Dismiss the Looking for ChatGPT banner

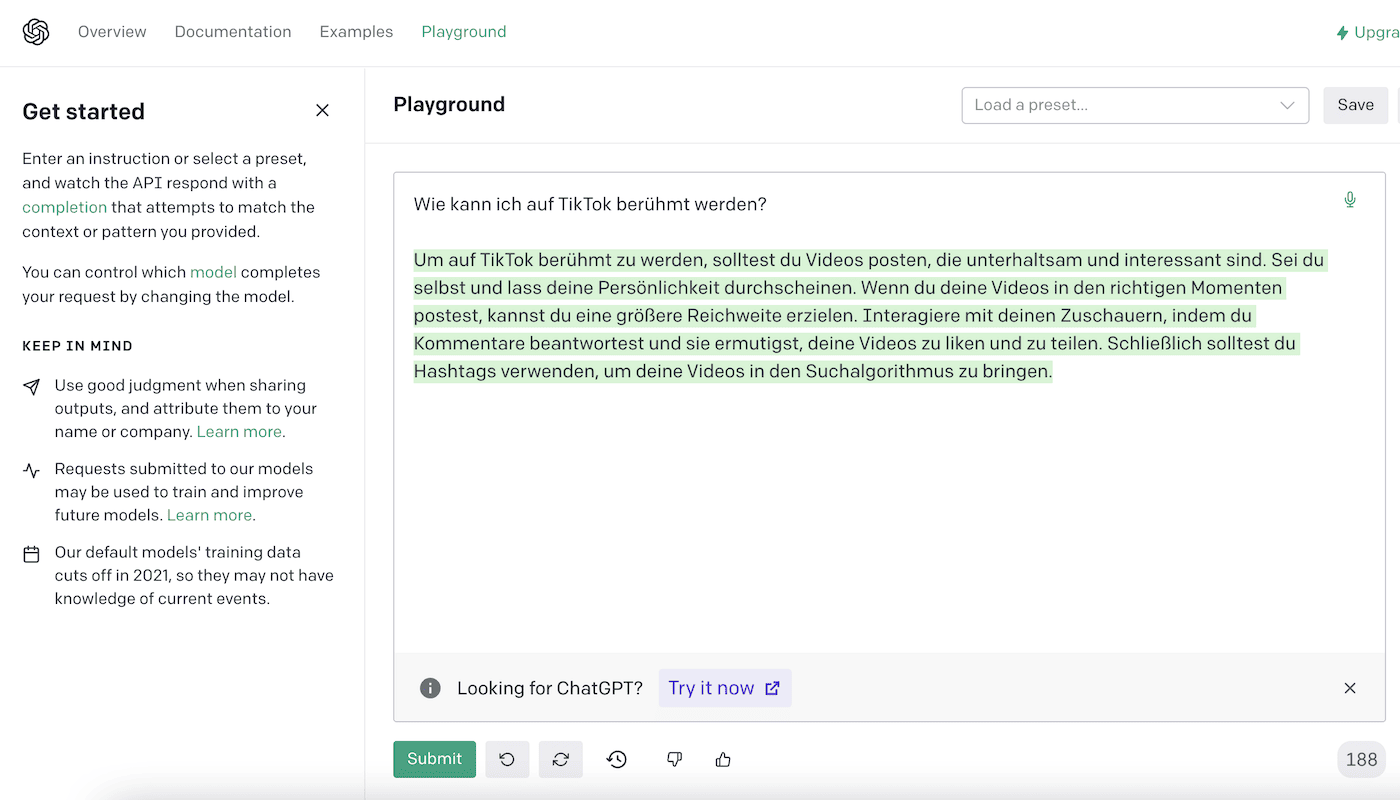tap(1350, 688)
